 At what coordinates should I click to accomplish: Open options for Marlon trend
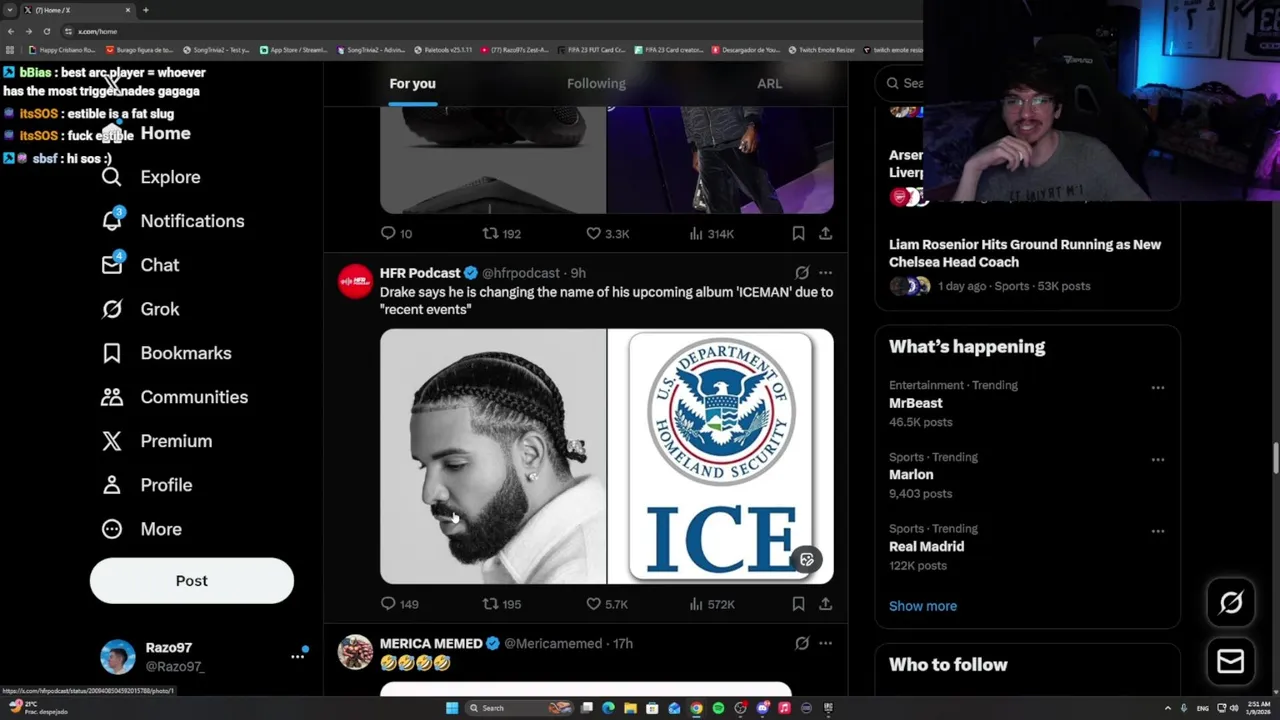pyautogui.click(x=1157, y=459)
